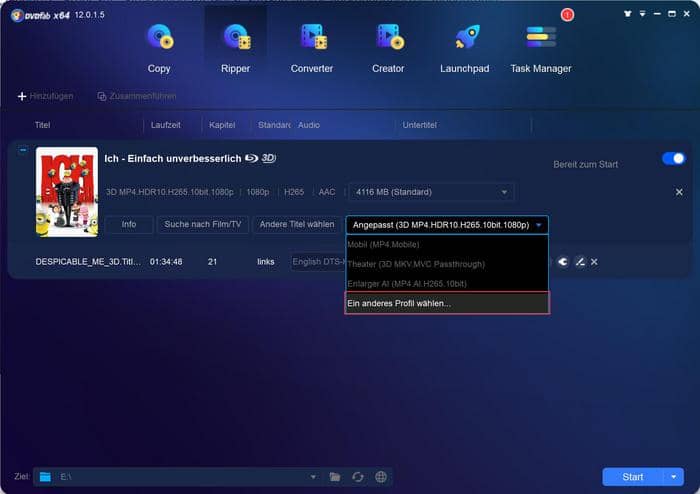Expand the destination path dropdown arrow
The width and height of the screenshot is (700, 494).
tap(313, 477)
